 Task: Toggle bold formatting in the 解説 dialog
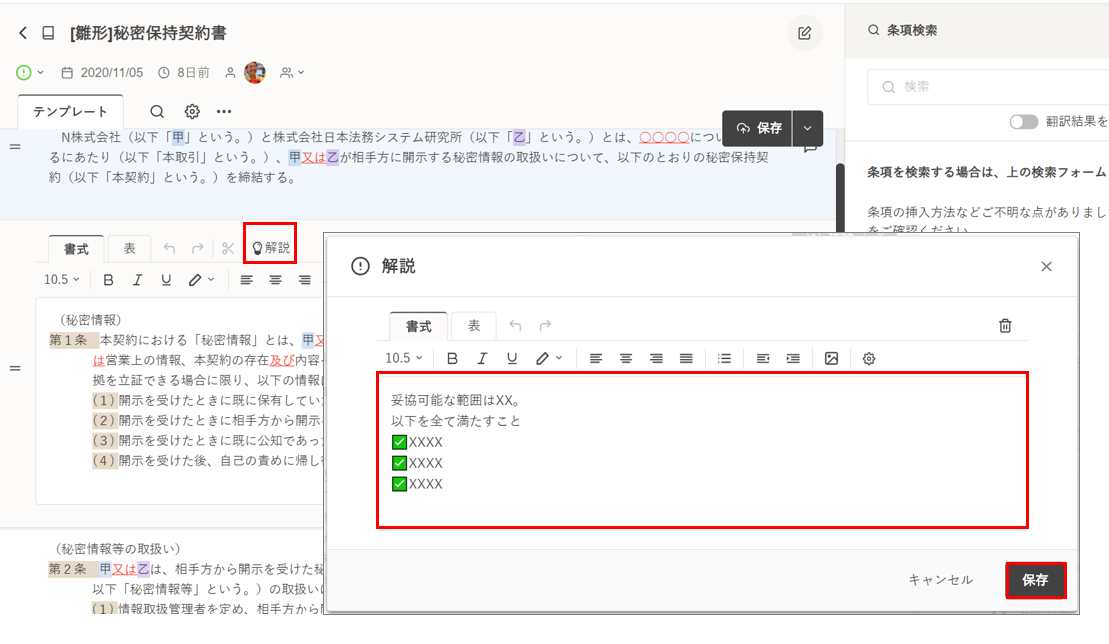453,358
